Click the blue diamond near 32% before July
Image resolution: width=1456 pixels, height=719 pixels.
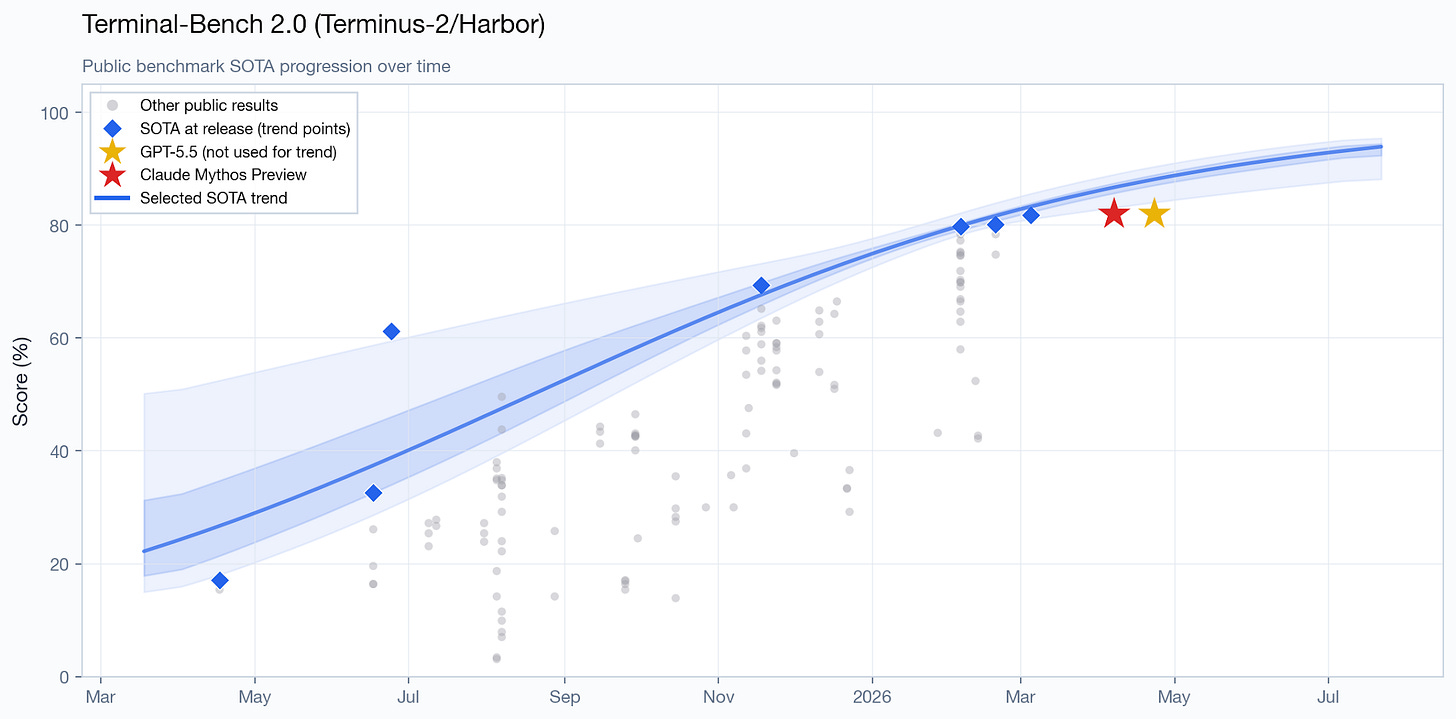(373, 493)
